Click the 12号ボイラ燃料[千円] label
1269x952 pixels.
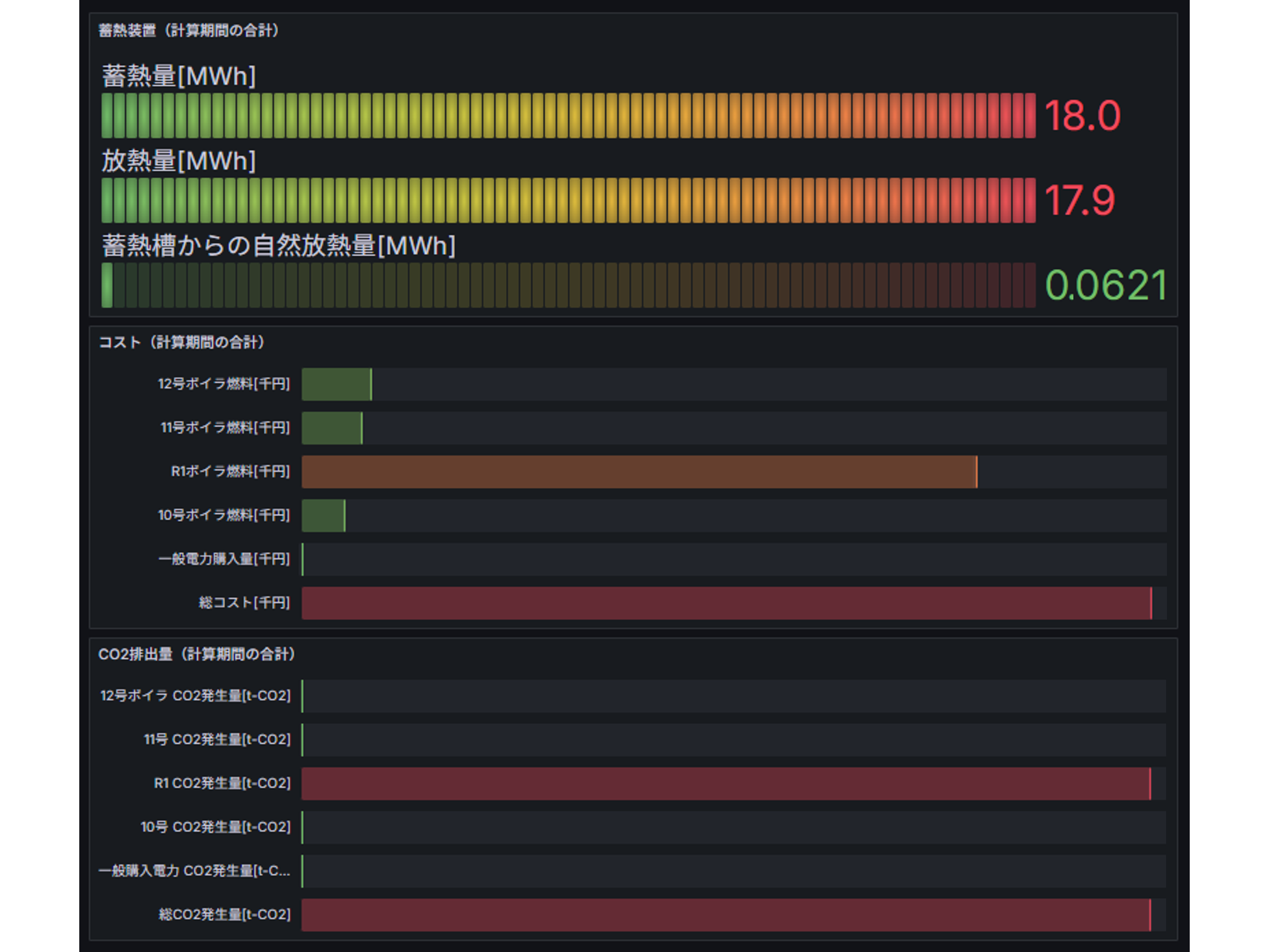[x=224, y=384]
